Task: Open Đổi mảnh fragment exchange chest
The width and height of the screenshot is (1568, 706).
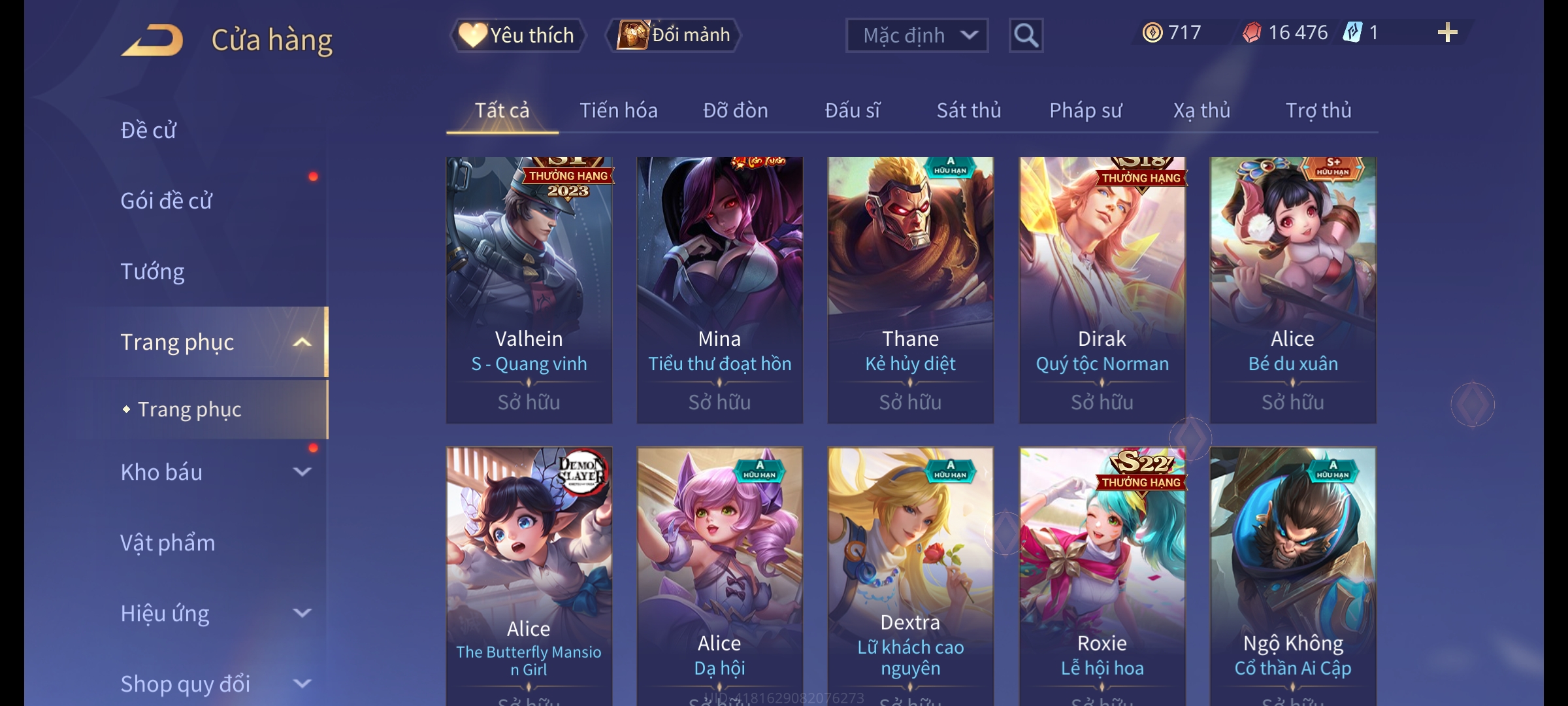Action: (x=674, y=35)
